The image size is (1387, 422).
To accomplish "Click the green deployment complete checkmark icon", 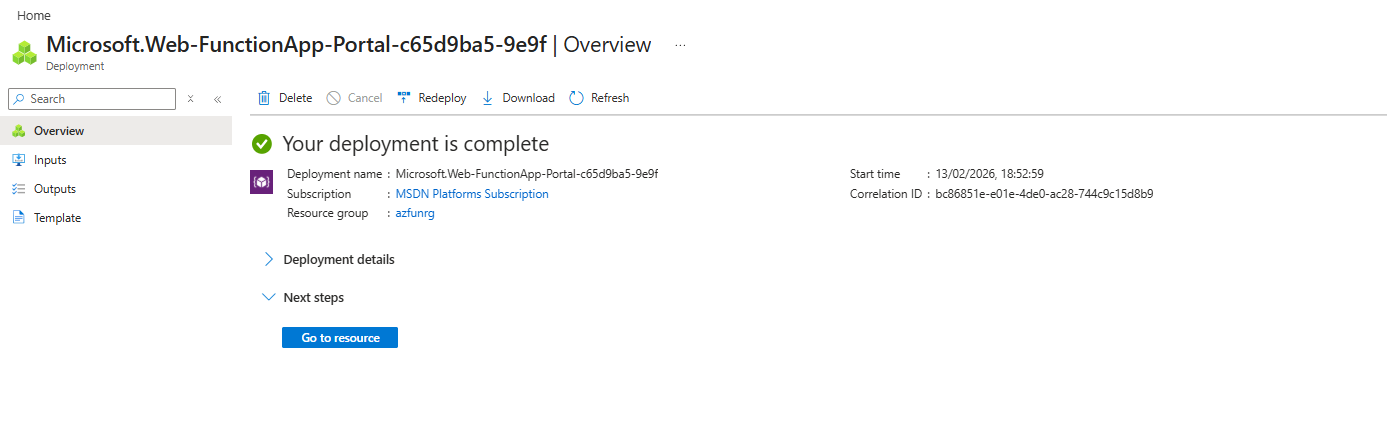I will [262, 144].
